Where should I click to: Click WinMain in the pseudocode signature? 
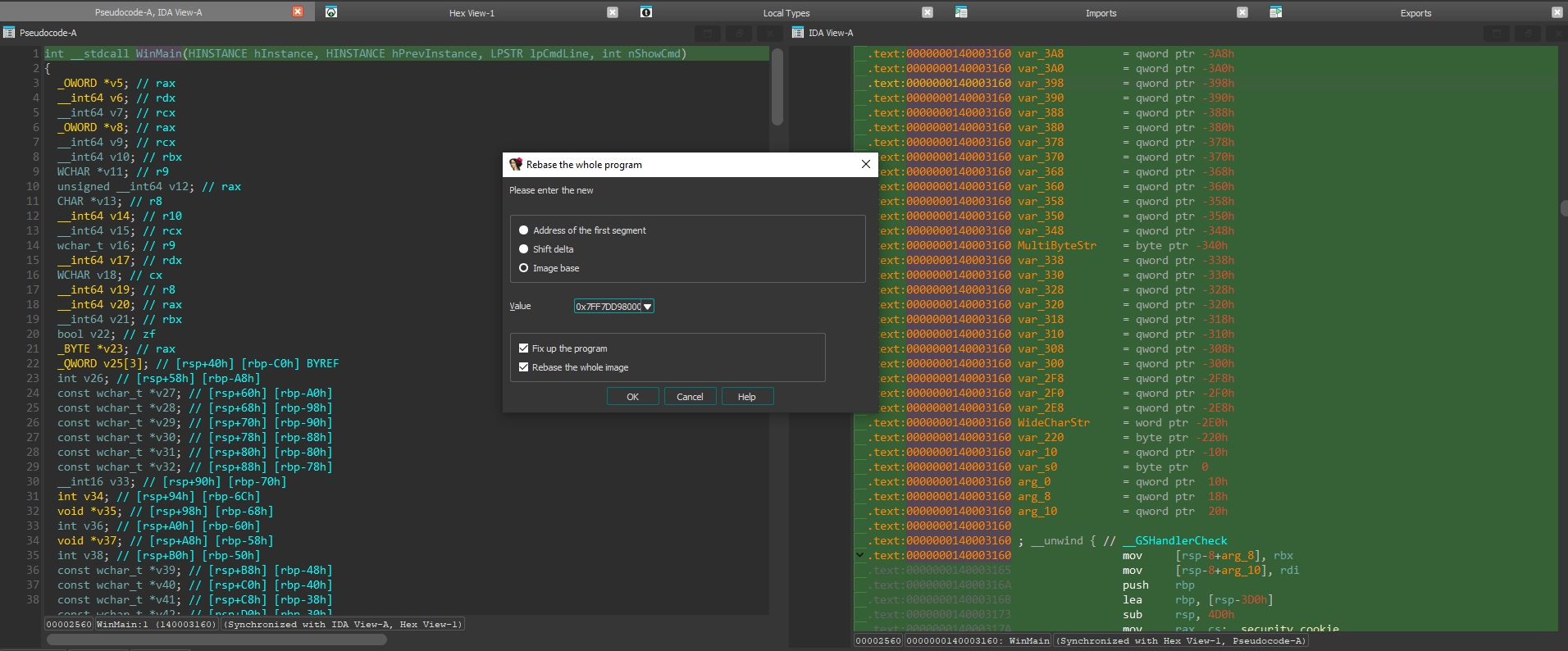[159, 53]
